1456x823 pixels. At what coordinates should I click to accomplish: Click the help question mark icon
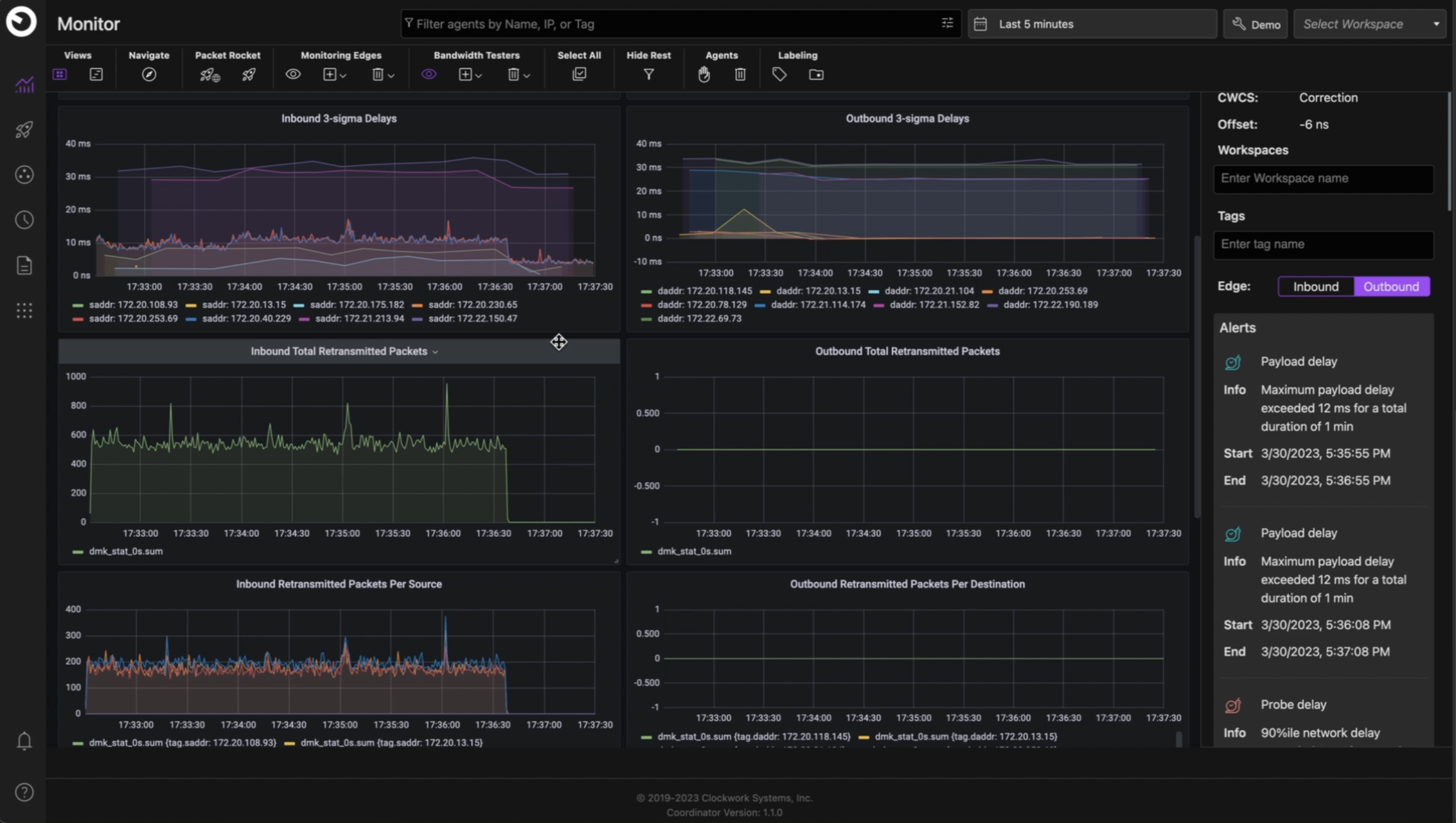pos(24,792)
